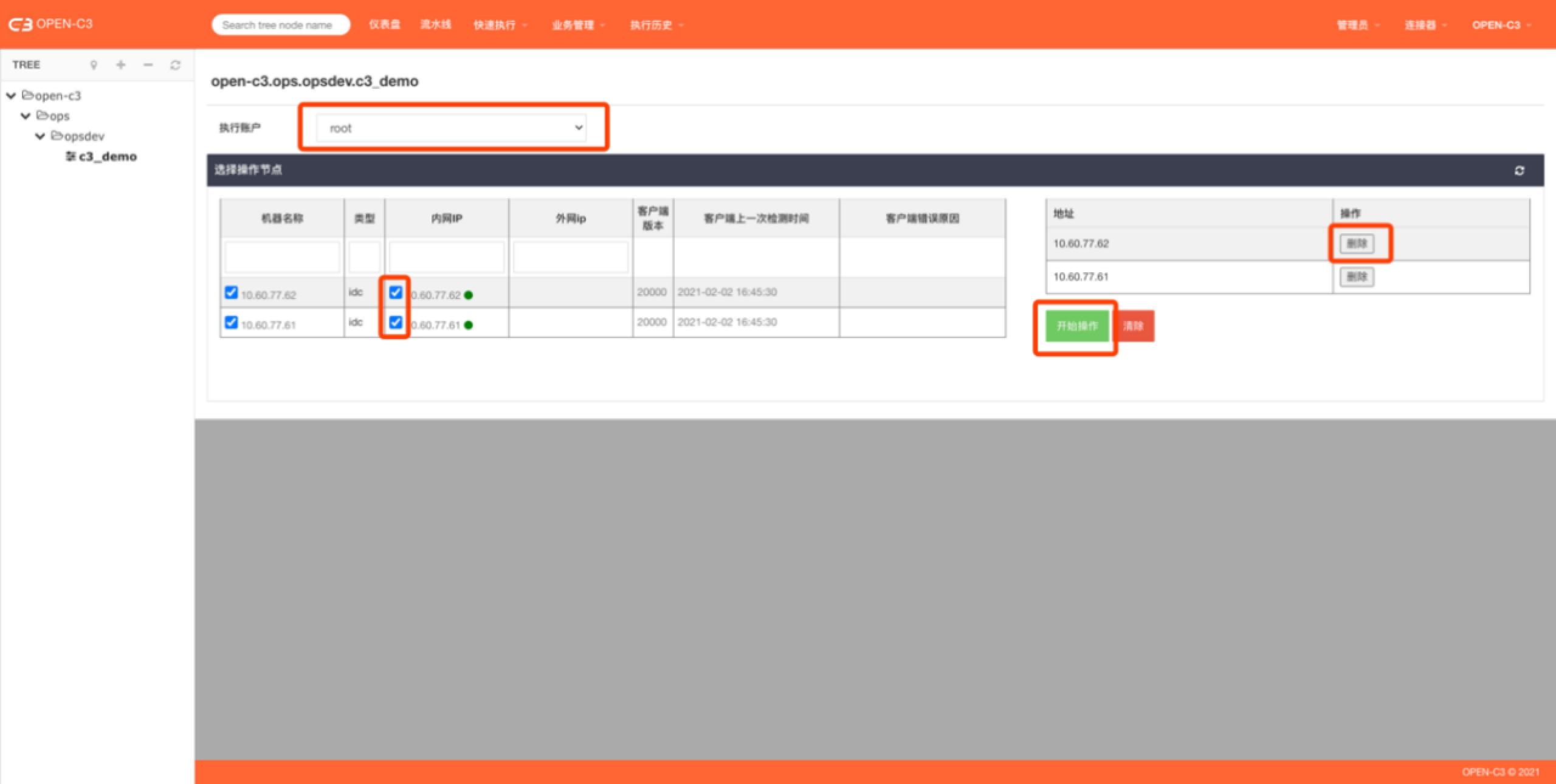Click the green 开始操作 button
The height and width of the screenshot is (784, 1556).
point(1076,326)
